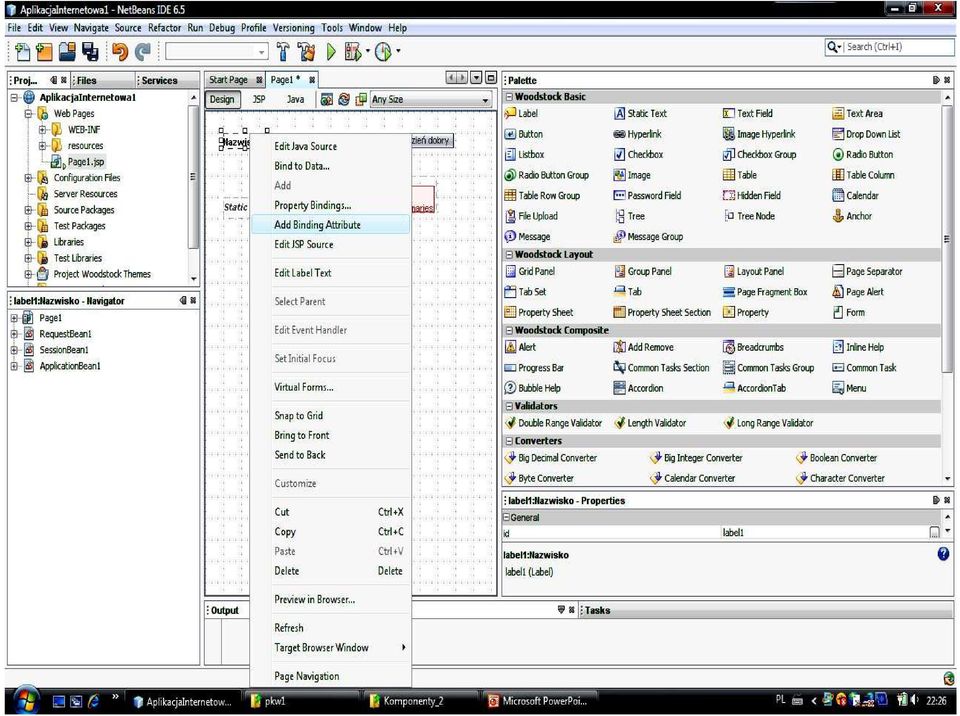Viewport: 960px width, 716px height.
Task: Click the Debug Main Project icon
Action: pyautogui.click(x=353, y=52)
